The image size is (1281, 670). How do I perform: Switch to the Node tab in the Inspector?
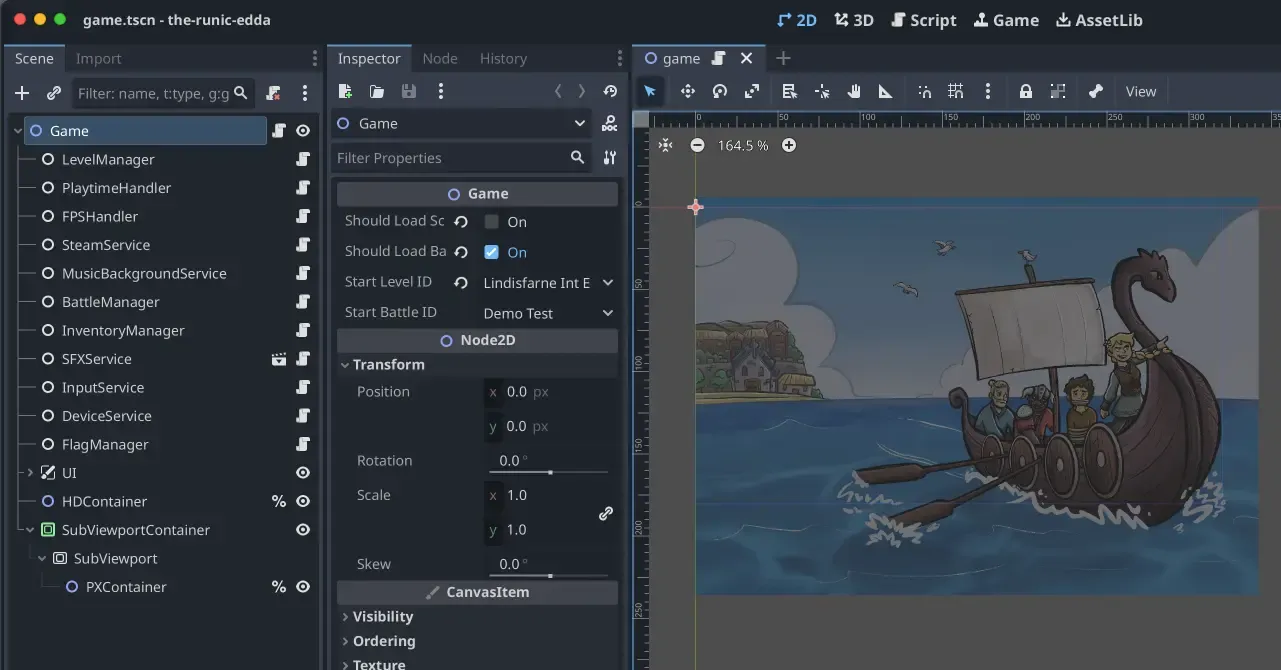pyautogui.click(x=440, y=58)
